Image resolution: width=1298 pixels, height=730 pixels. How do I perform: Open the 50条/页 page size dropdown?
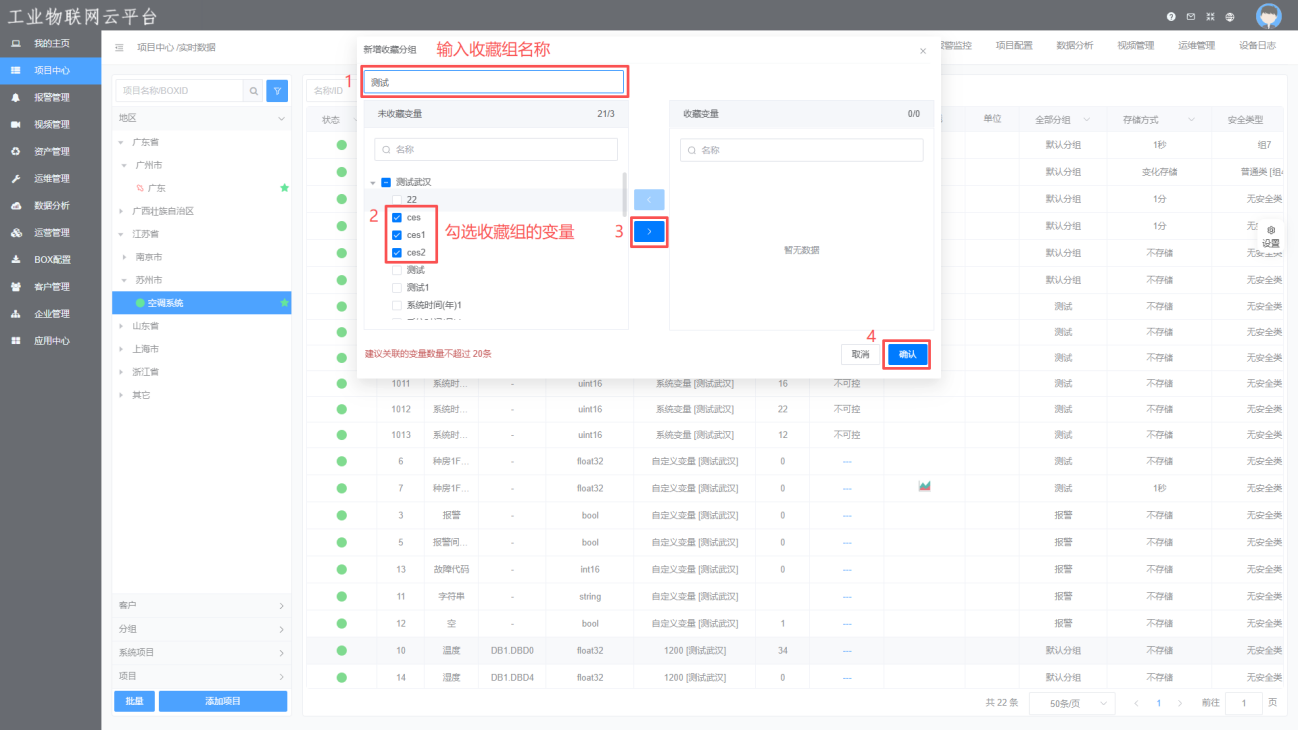tap(1071, 703)
